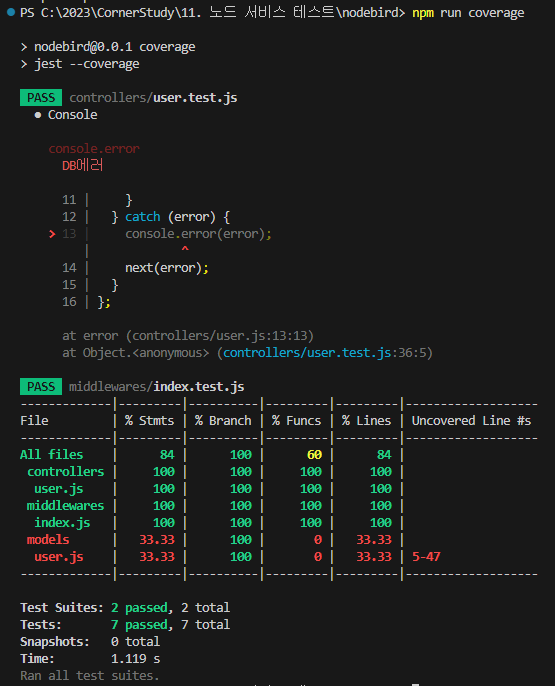
Task: Click the '1.119 s' time value
Action: coord(136,659)
